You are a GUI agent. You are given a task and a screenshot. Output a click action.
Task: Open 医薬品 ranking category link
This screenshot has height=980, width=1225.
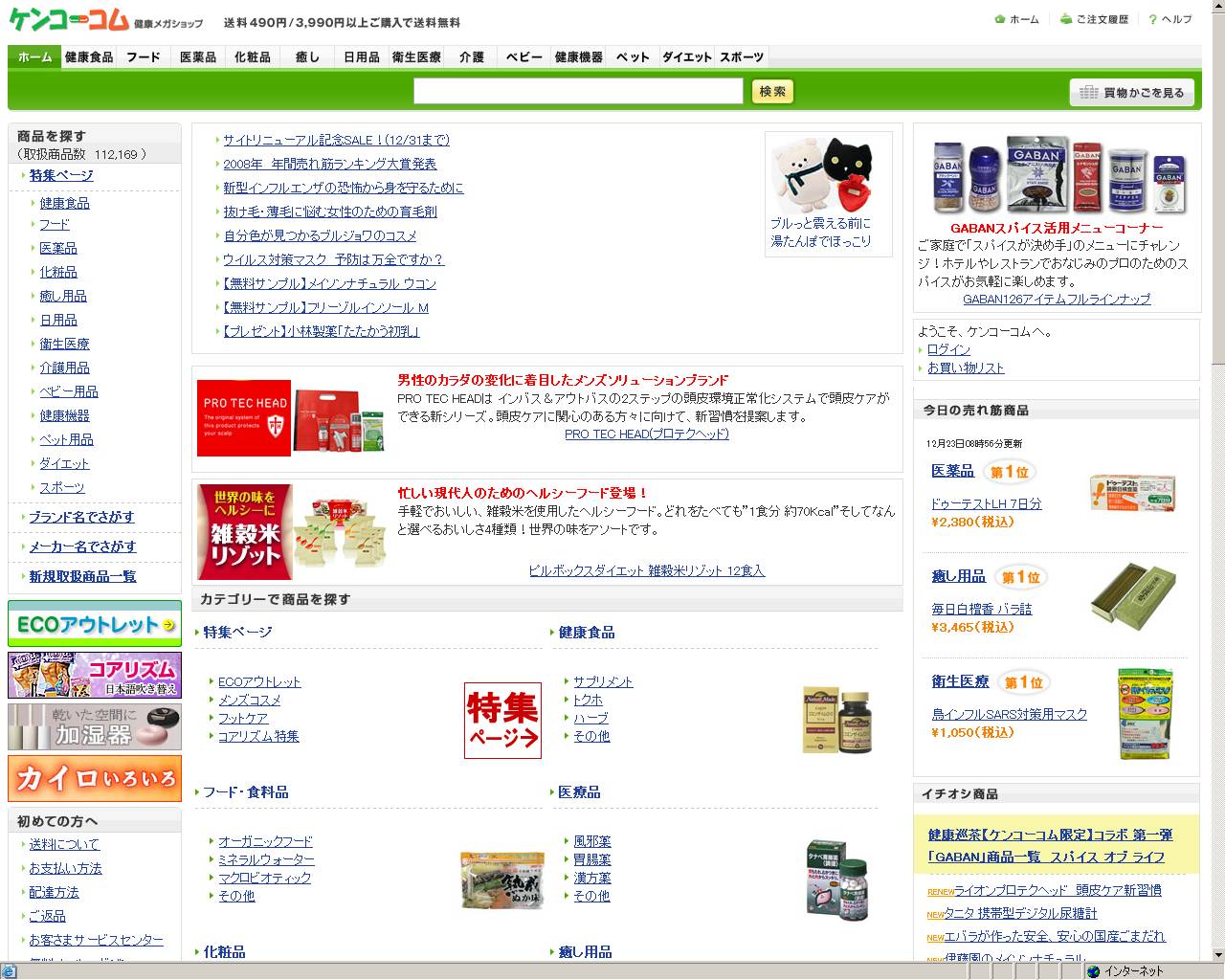click(952, 471)
